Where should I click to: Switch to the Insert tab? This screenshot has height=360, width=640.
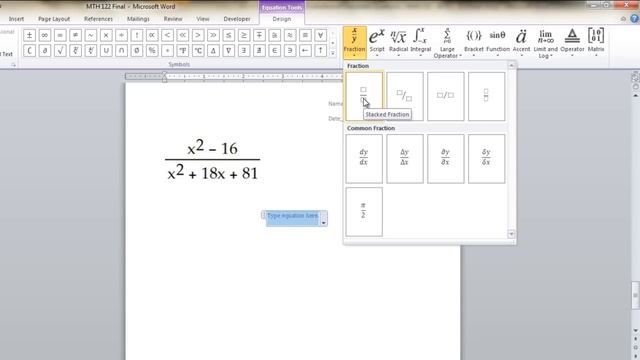(16, 19)
